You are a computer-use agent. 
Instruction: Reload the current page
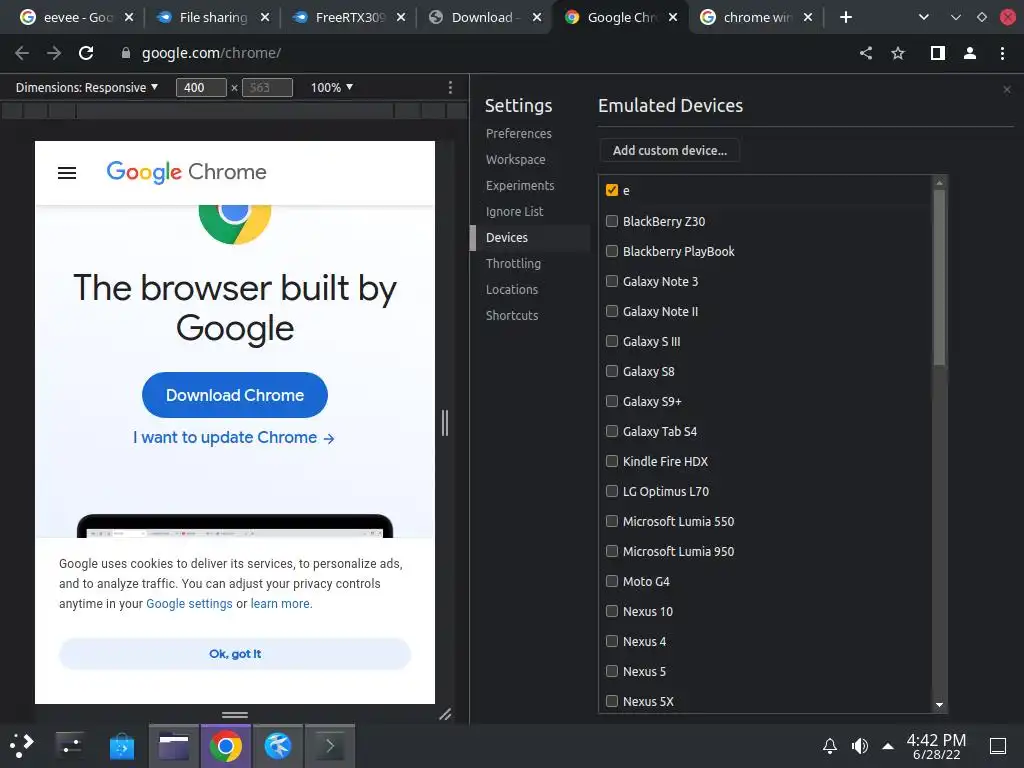86,53
